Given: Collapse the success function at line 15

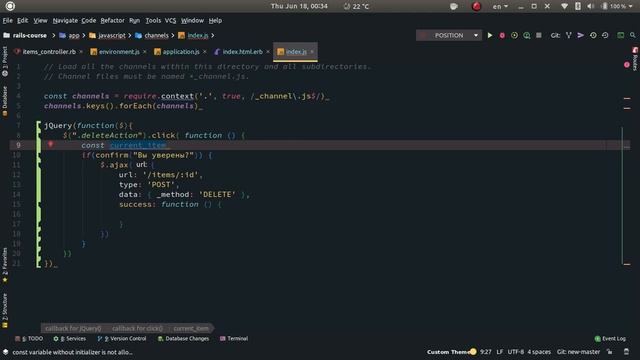Looking at the screenshot, I should coord(39,204).
